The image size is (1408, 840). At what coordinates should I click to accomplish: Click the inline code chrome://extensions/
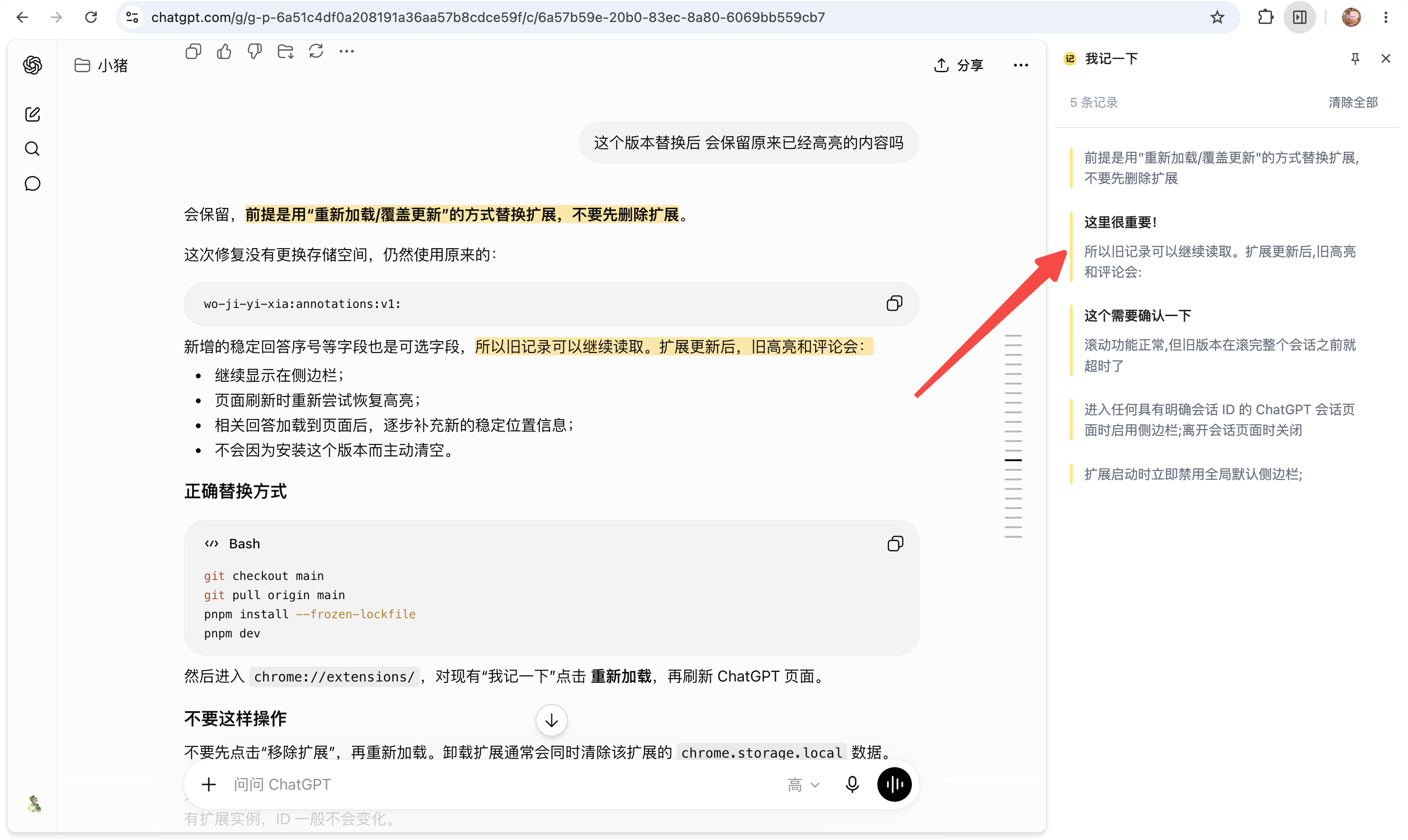point(334,676)
